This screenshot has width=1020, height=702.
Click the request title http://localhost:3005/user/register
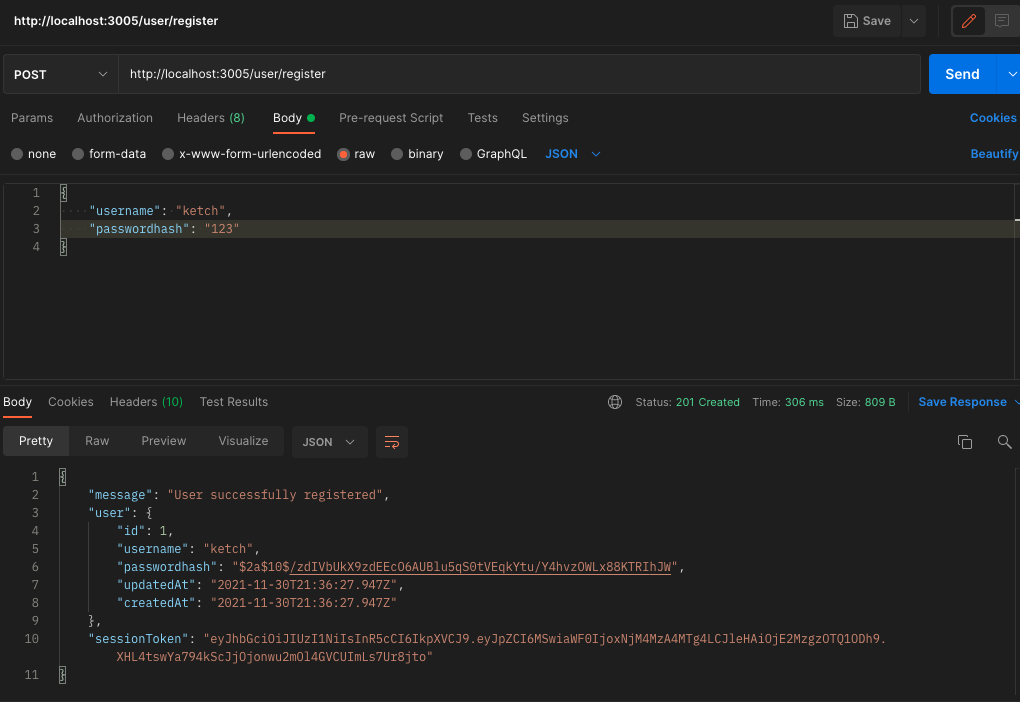pyautogui.click(x=116, y=21)
